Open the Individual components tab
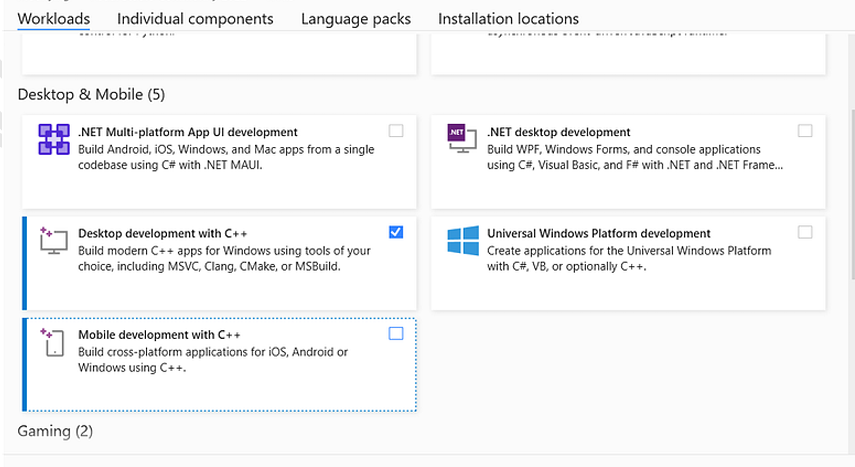 (195, 18)
